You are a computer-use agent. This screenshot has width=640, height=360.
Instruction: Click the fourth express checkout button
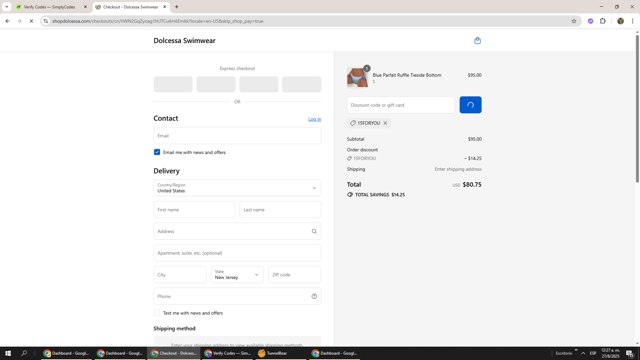pos(302,84)
